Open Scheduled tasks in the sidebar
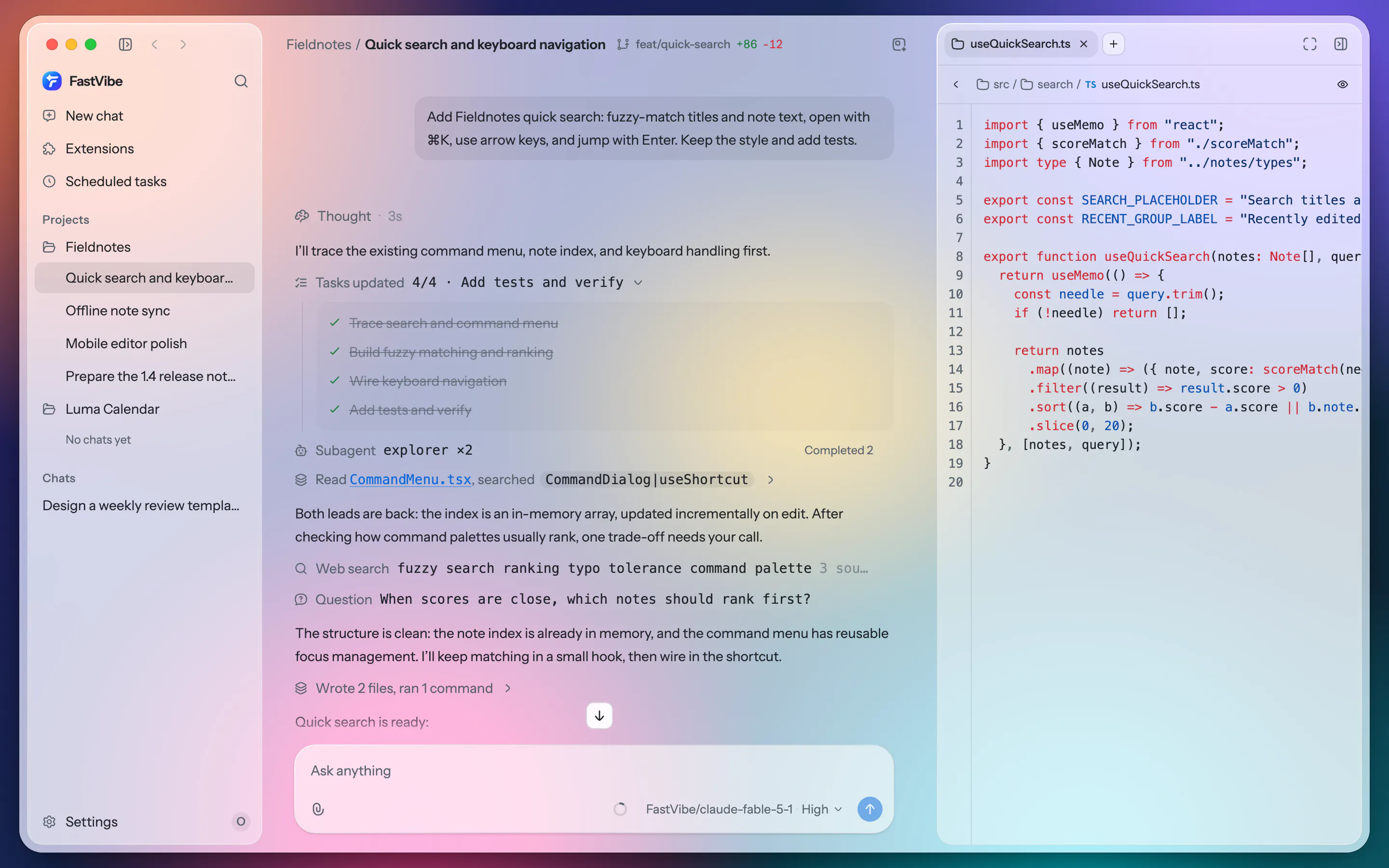 [x=145, y=181]
